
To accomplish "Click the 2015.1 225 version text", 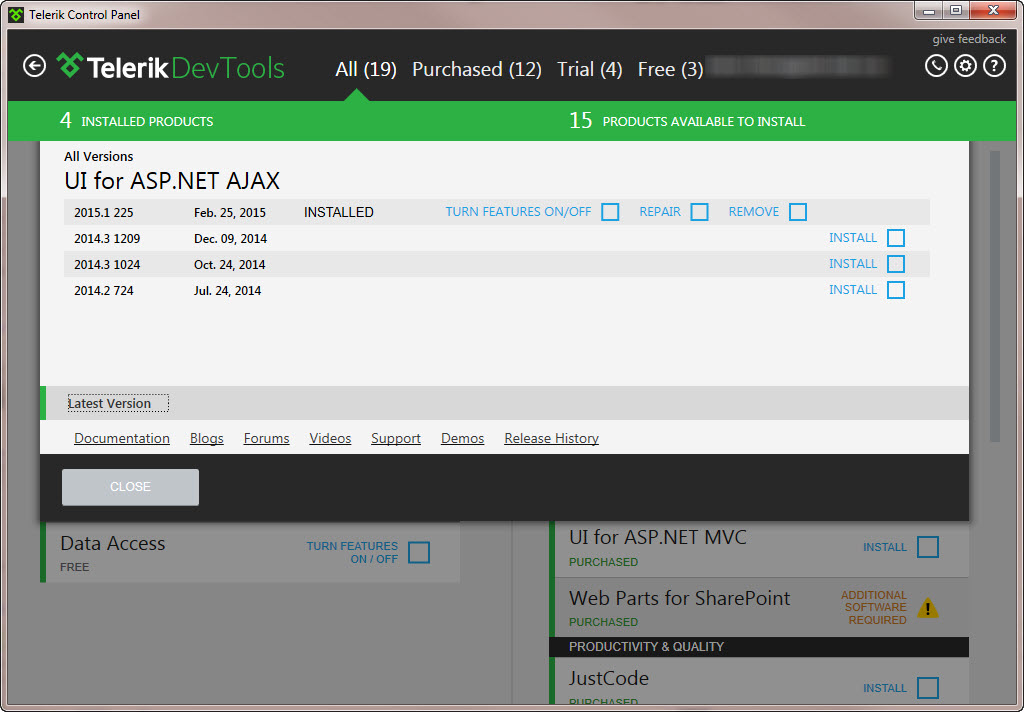I will click(x=104, y=213).
